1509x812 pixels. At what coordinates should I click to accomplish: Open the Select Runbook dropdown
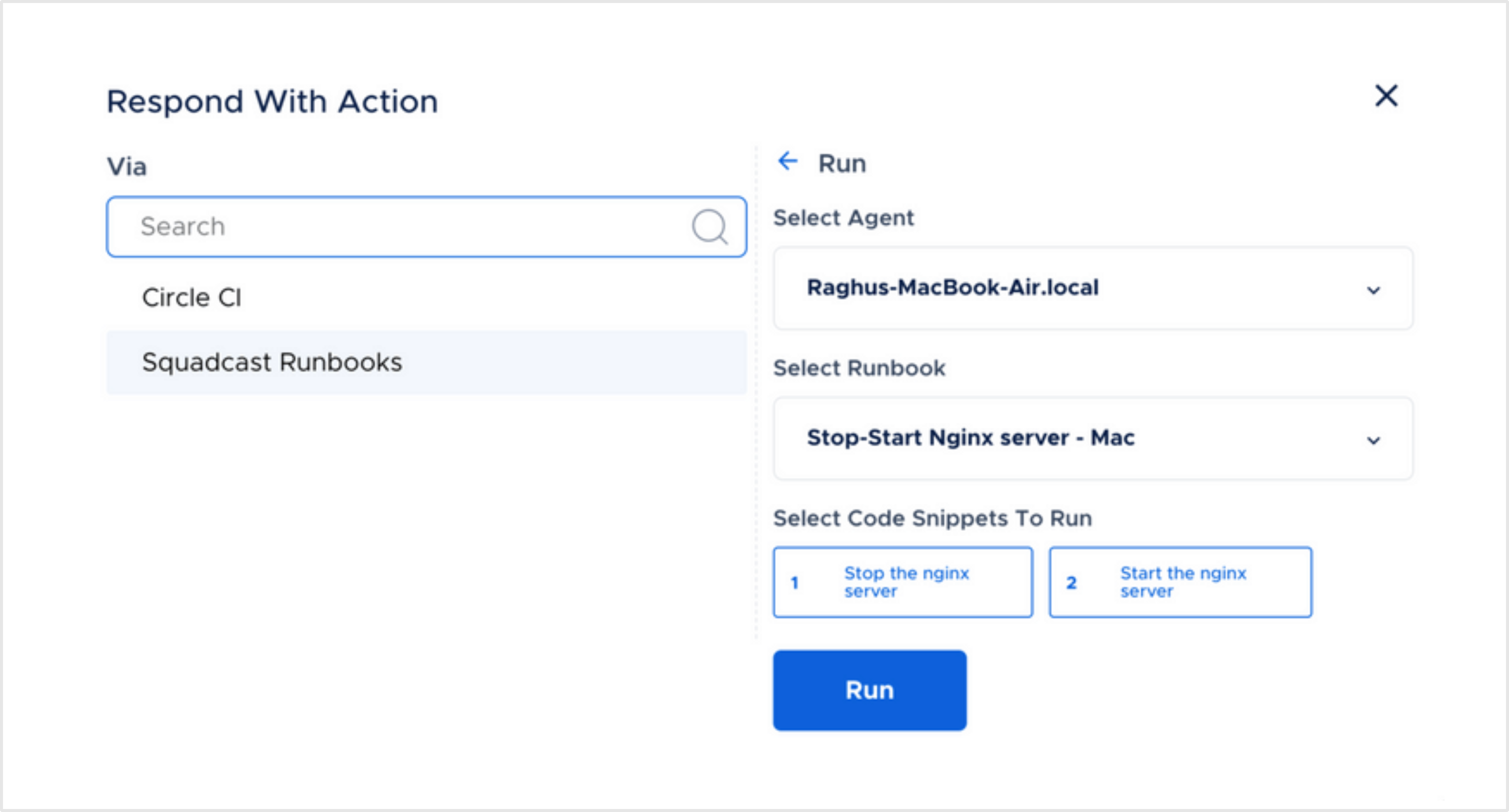(x=1093, y=438)
